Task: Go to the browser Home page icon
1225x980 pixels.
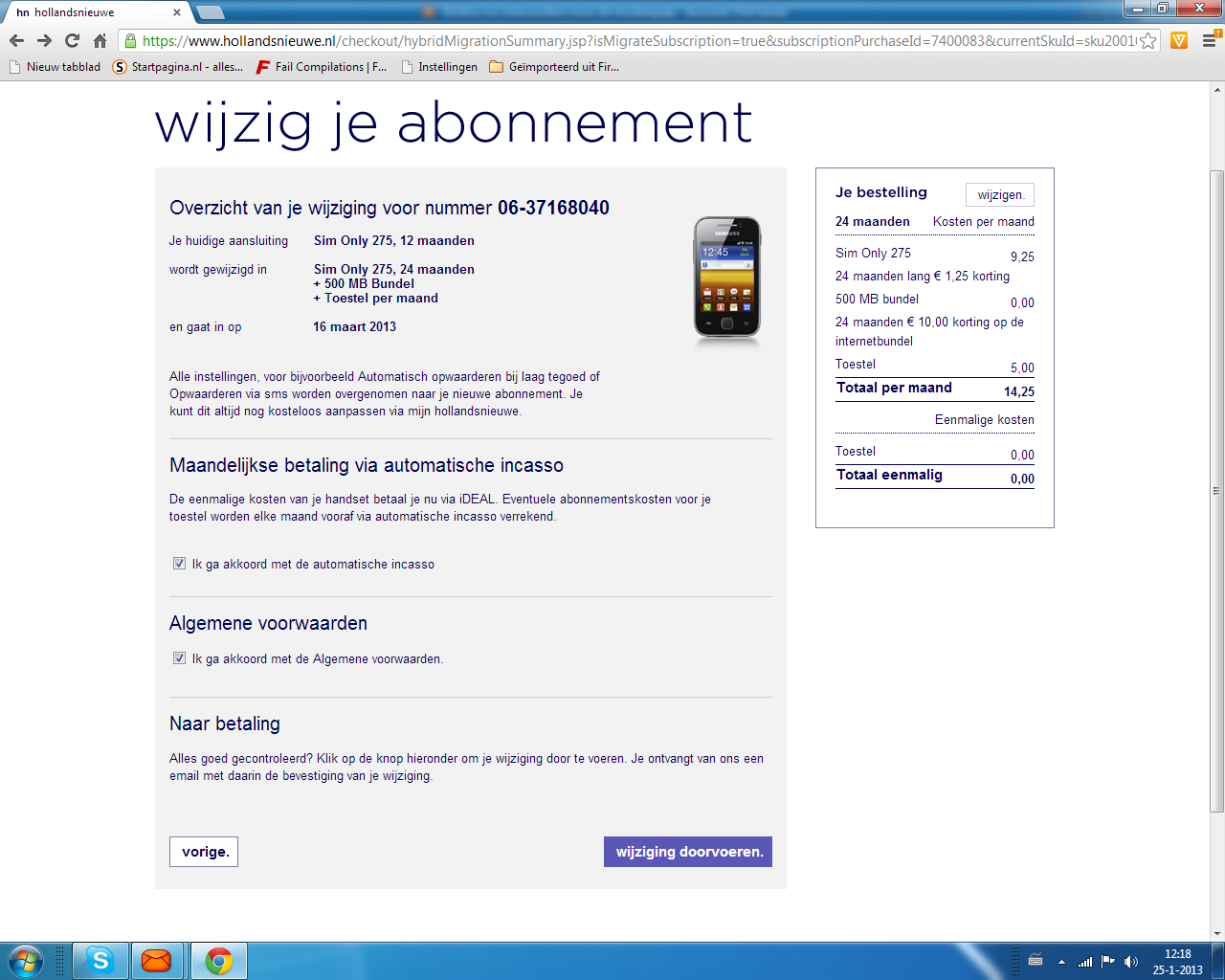Action: pos(100,40)
